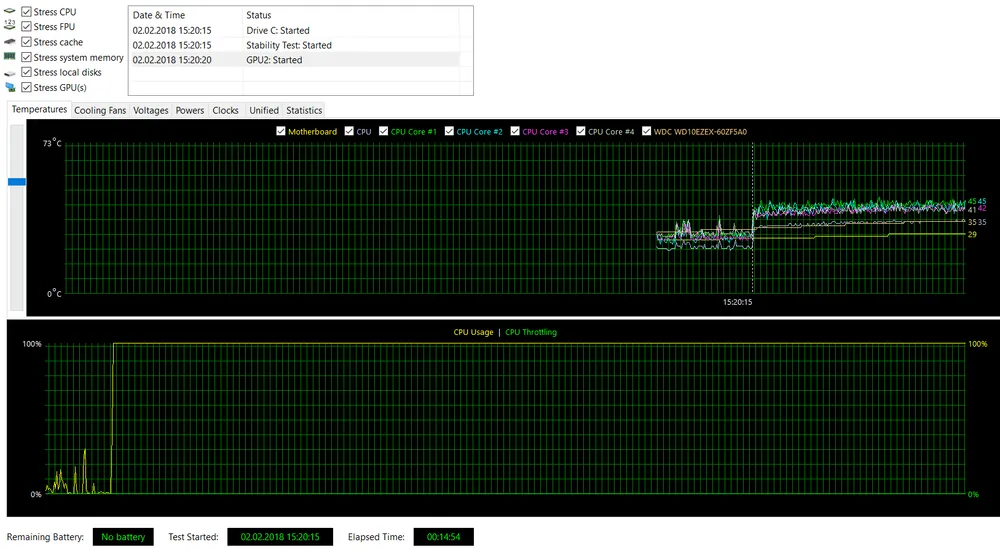Viewport: 1000px width, 553px height.
Task: Click the RAM module icon beside Stress system memory
Action: pyautogui.click(x=9, y=58)
